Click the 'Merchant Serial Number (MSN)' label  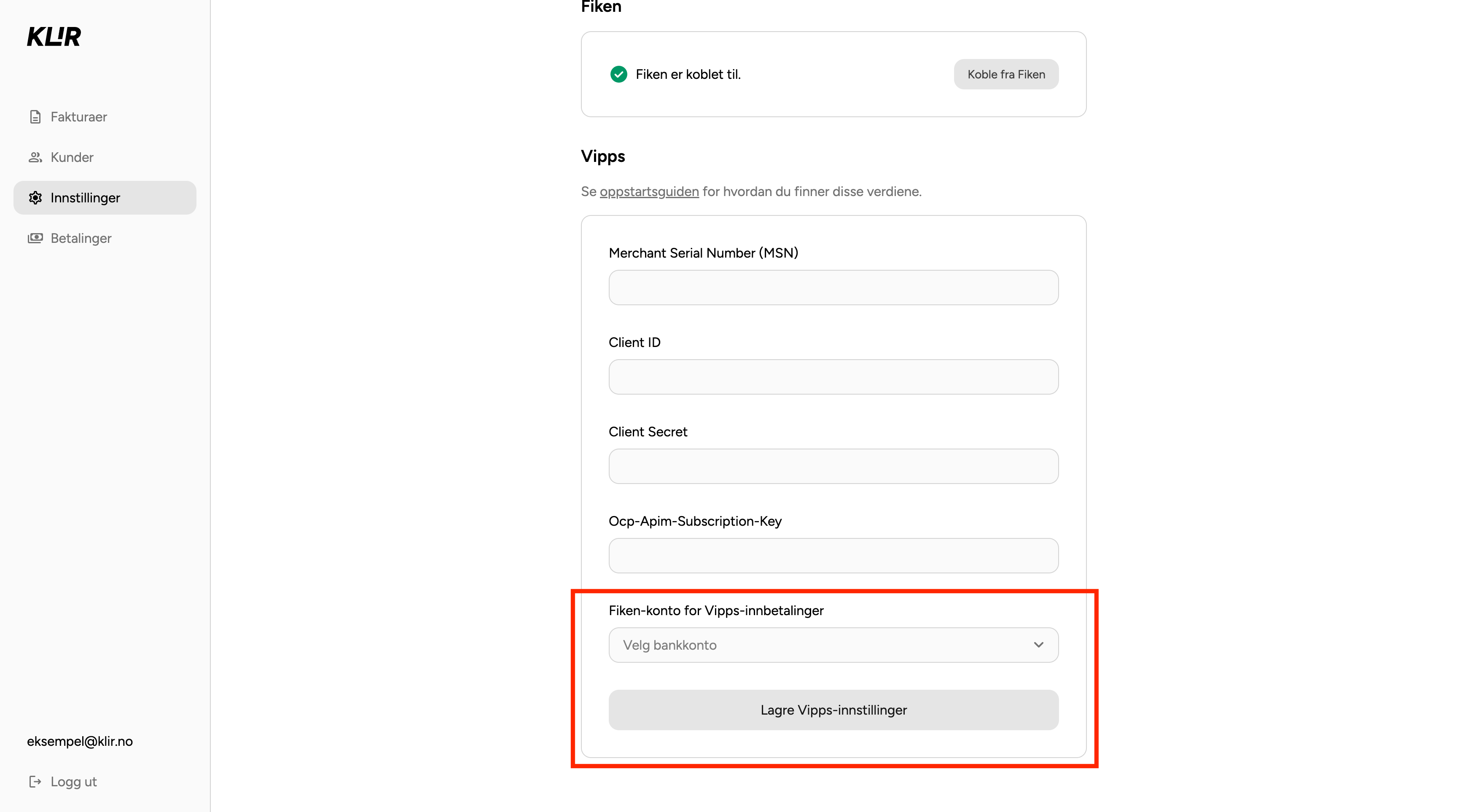[704, 253]
